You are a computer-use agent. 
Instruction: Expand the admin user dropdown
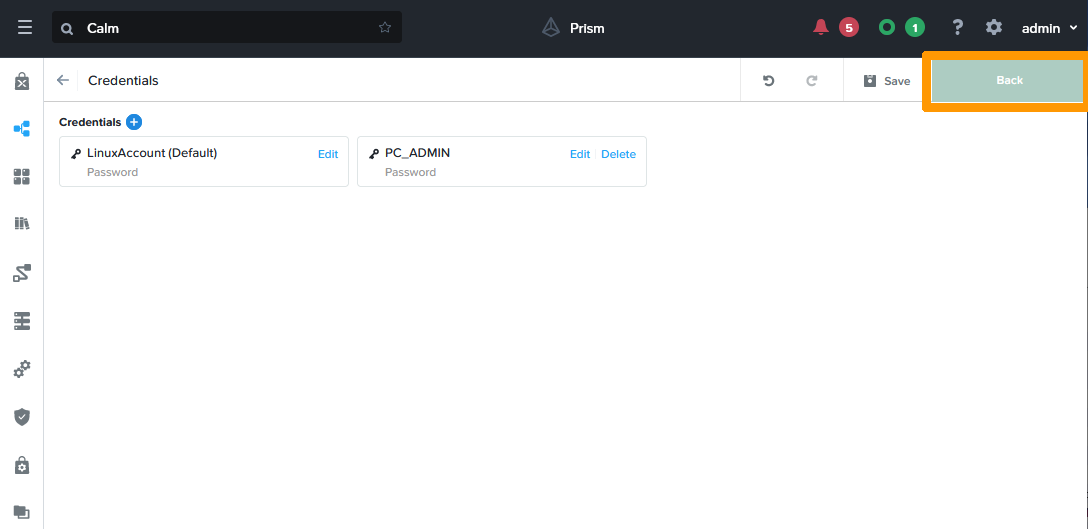(1049, 28)
